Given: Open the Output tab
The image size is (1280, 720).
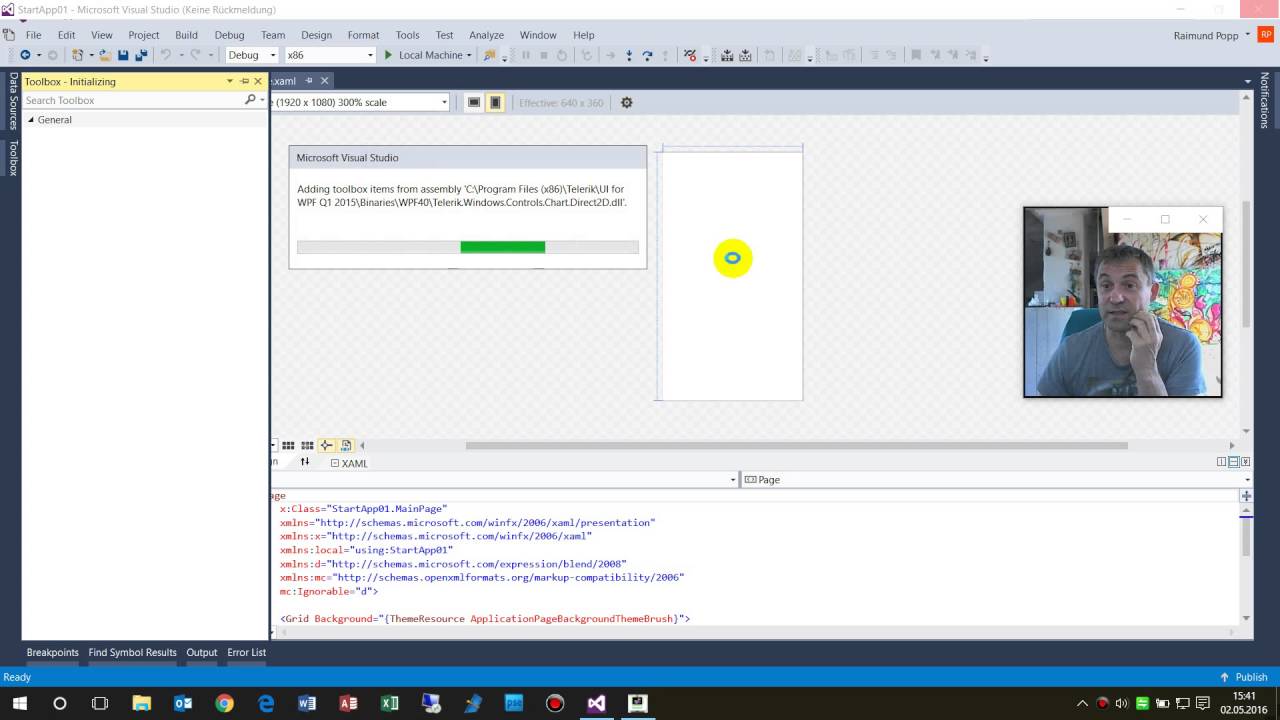Looking at the screenshot, I should [201, 652].
